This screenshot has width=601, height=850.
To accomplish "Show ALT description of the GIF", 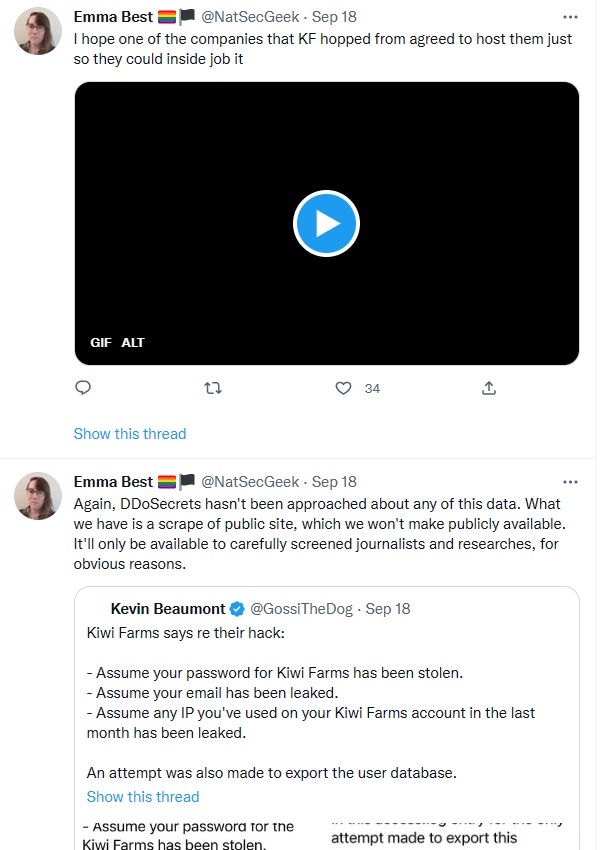I will [133, 342].
